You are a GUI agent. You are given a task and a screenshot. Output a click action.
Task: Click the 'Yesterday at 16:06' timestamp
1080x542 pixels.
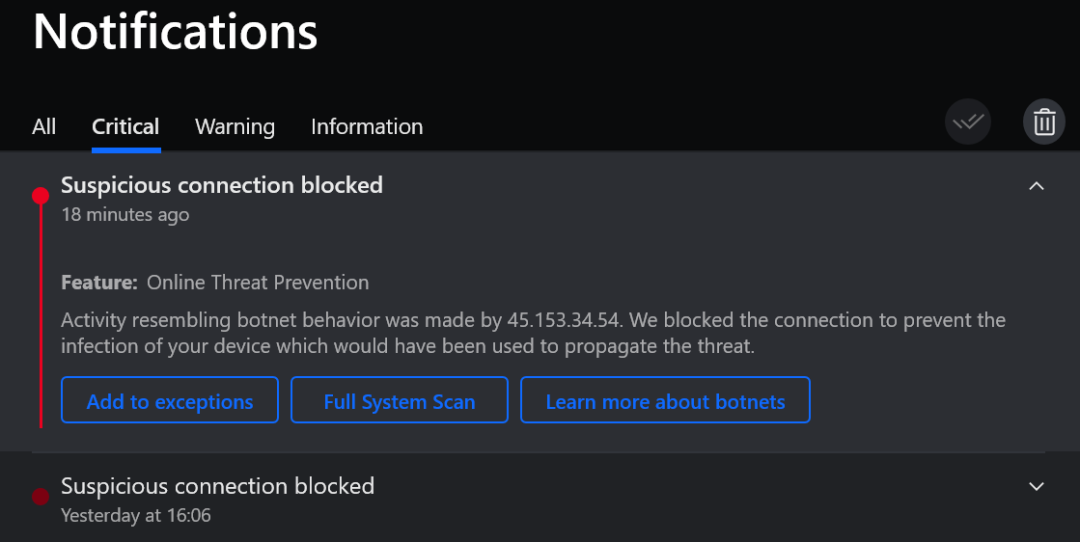click(136, 516)
